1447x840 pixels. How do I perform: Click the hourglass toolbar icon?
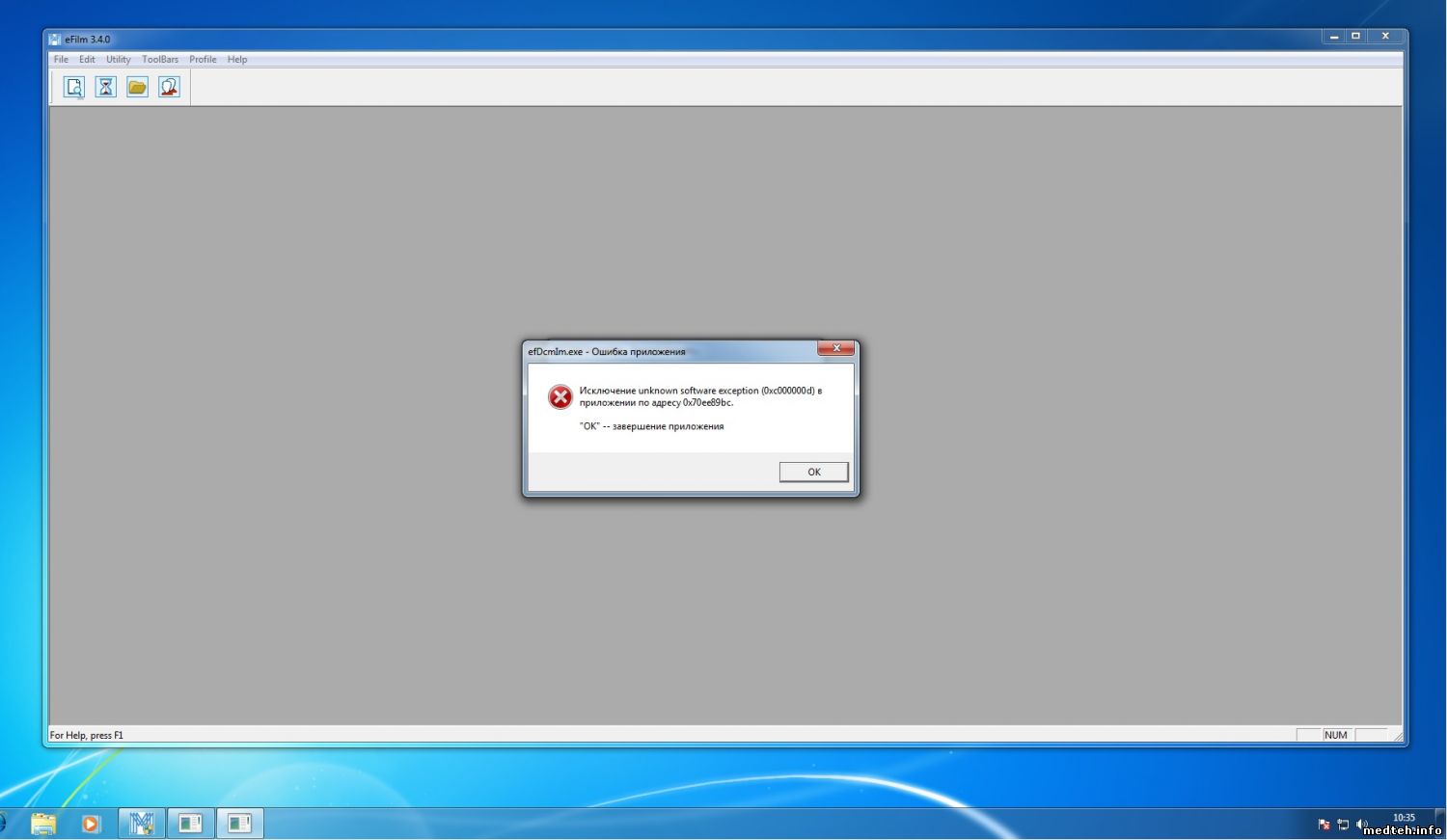pos(106,87)
